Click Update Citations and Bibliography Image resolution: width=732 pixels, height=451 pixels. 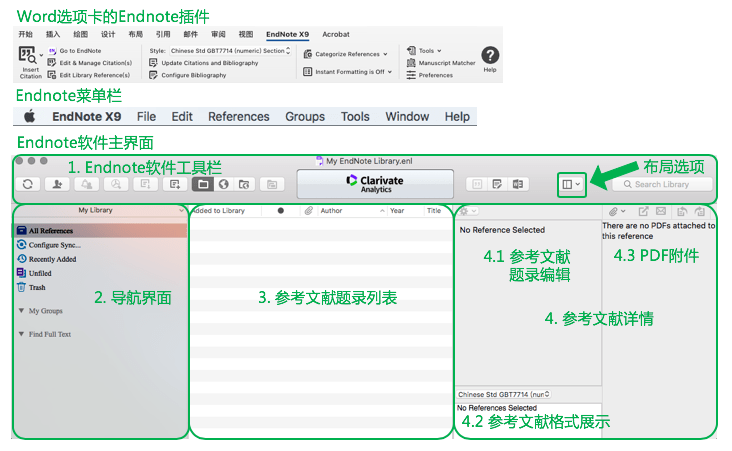coord(208,63)
